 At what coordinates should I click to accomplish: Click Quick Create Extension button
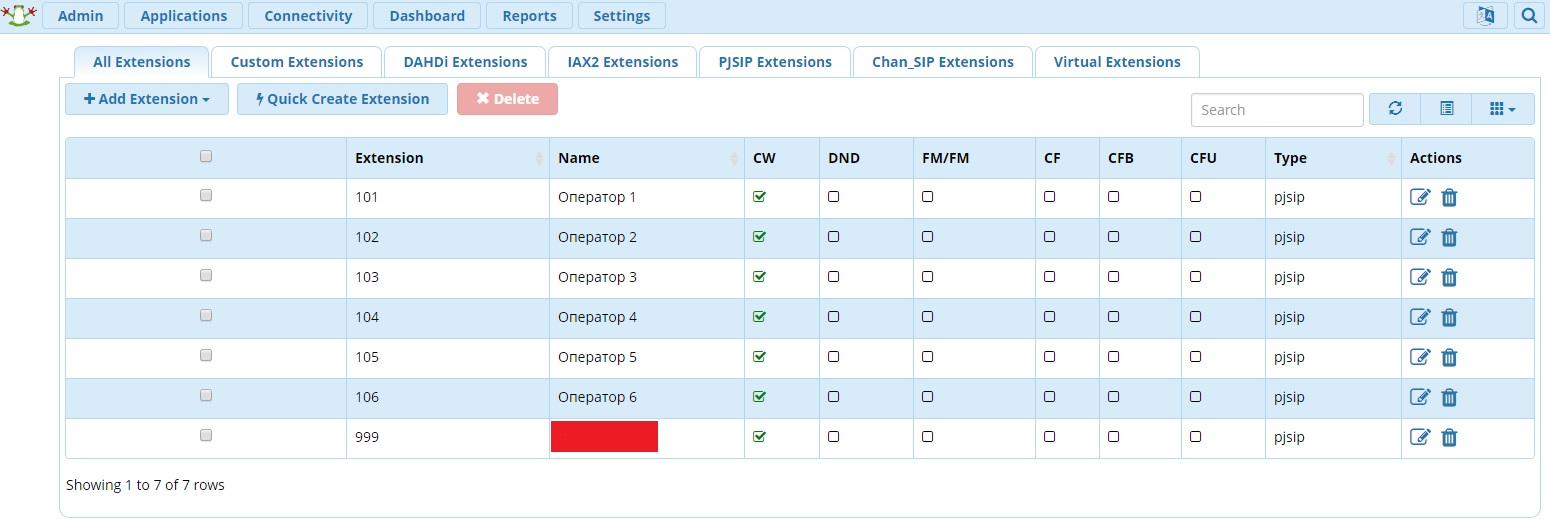click(342, 99)
